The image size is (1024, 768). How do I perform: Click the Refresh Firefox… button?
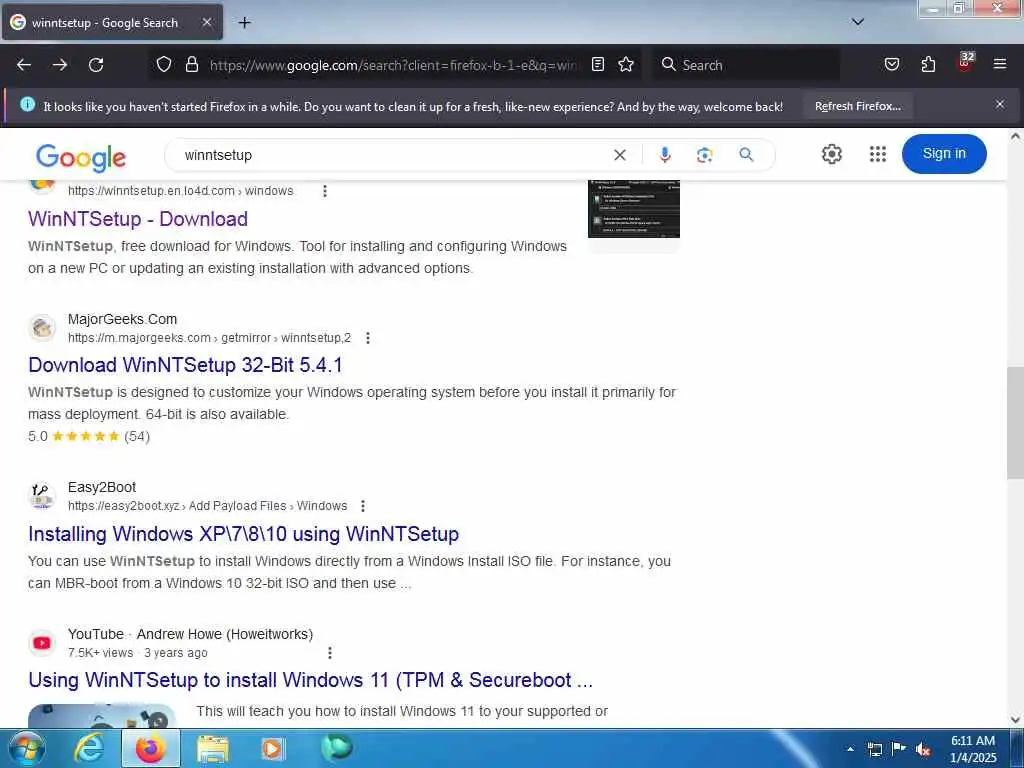857,106
